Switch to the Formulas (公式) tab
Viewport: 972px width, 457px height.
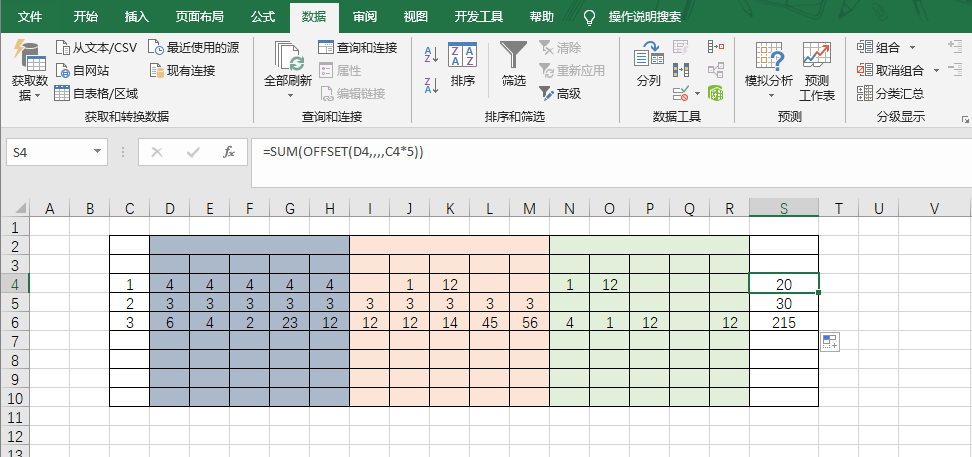pyautogui.click(x=263, y=17)
